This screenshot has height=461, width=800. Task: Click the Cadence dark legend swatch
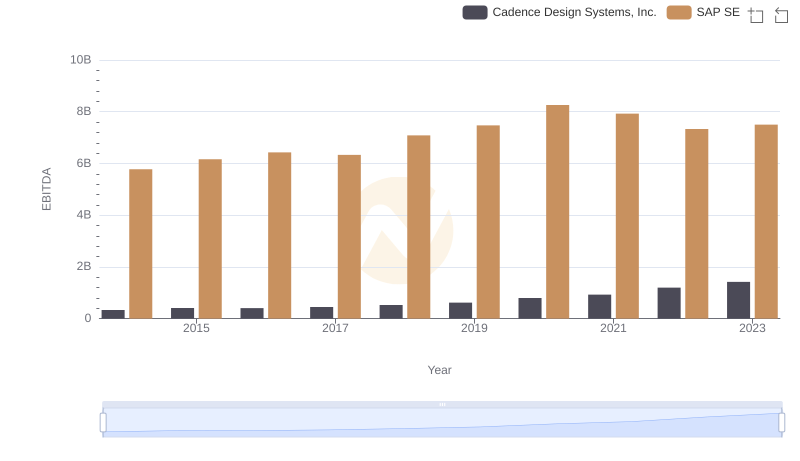click(x=475, y=12)
